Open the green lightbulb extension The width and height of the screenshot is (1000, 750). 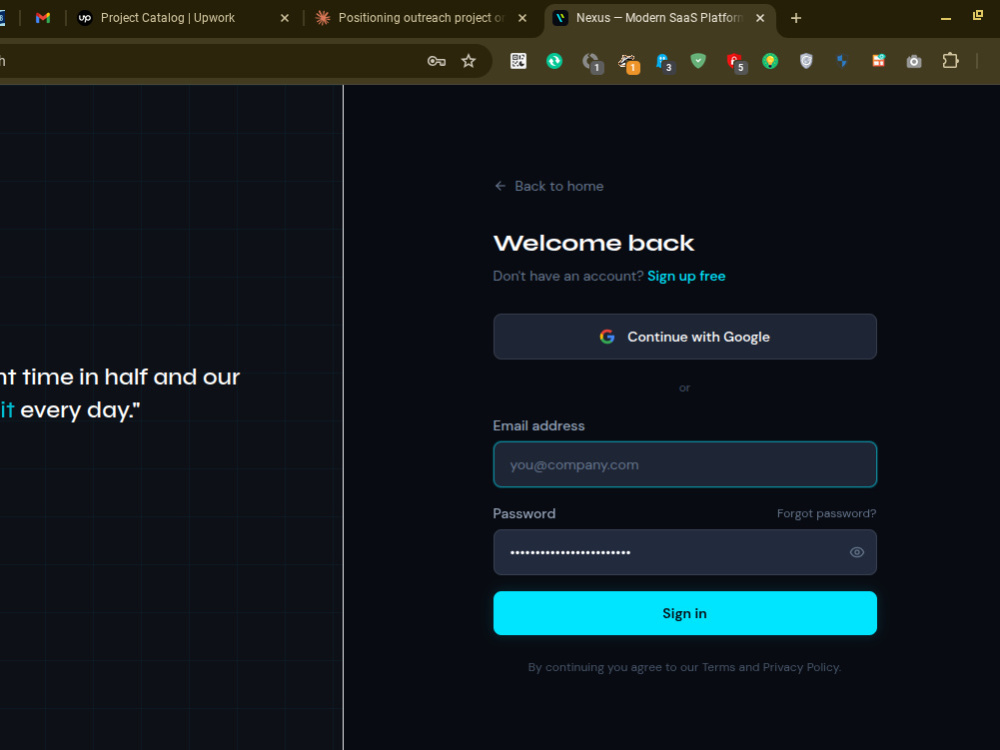pos(770,61)
